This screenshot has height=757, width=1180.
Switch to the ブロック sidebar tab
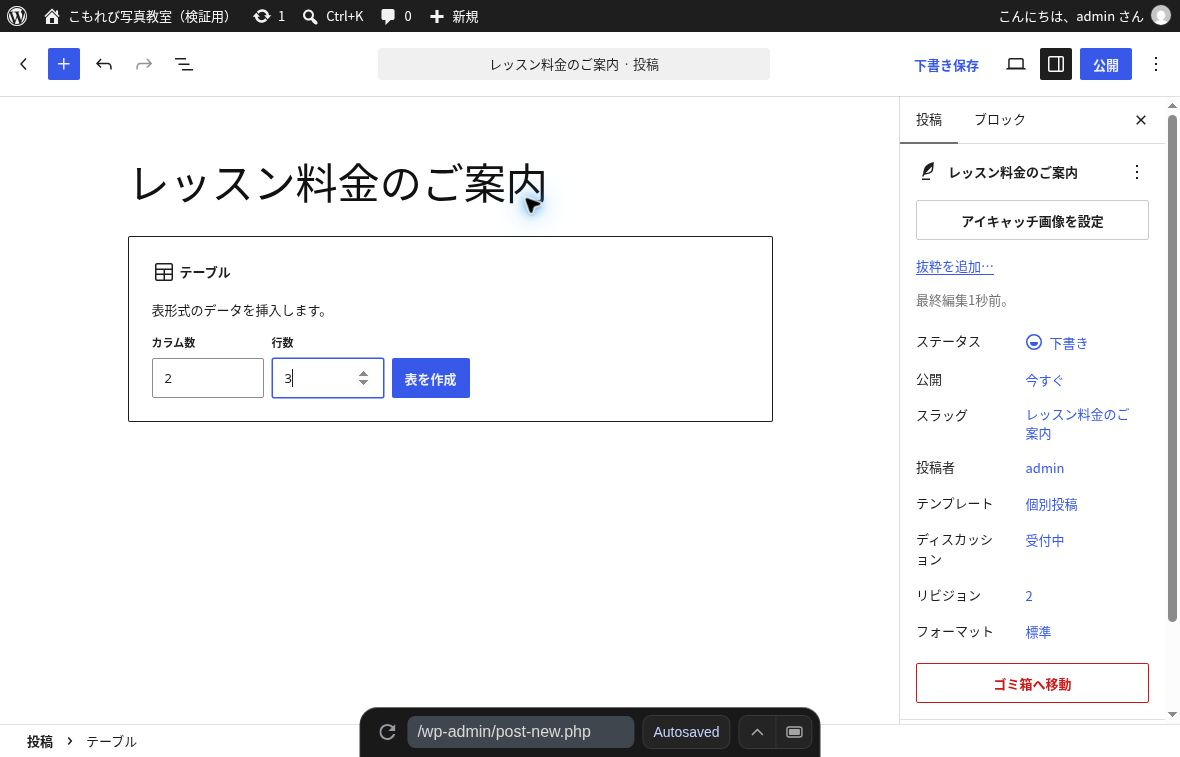(x=999, y=120)
